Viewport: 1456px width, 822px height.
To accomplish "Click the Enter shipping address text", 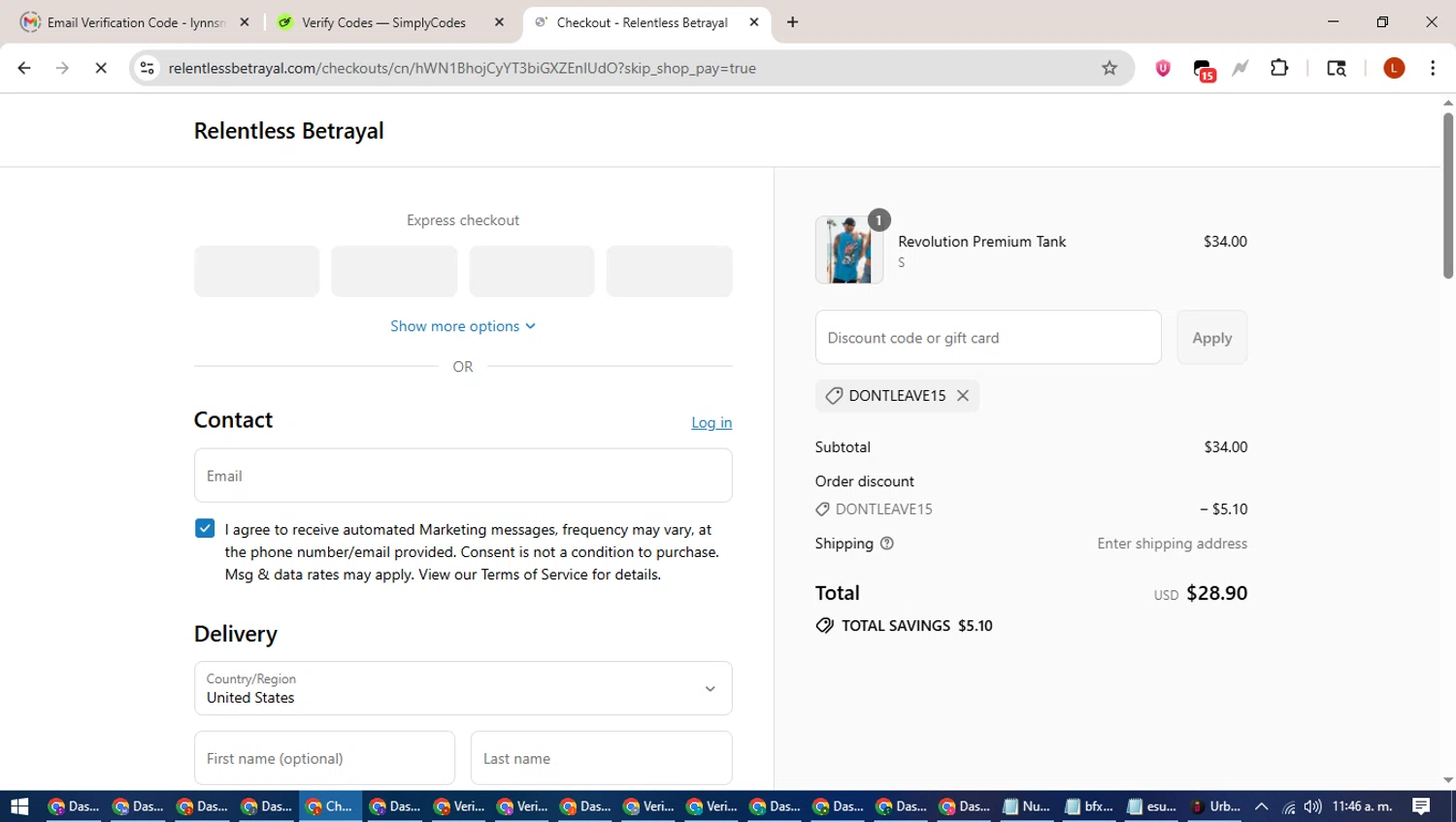I will pos(1173,543).
